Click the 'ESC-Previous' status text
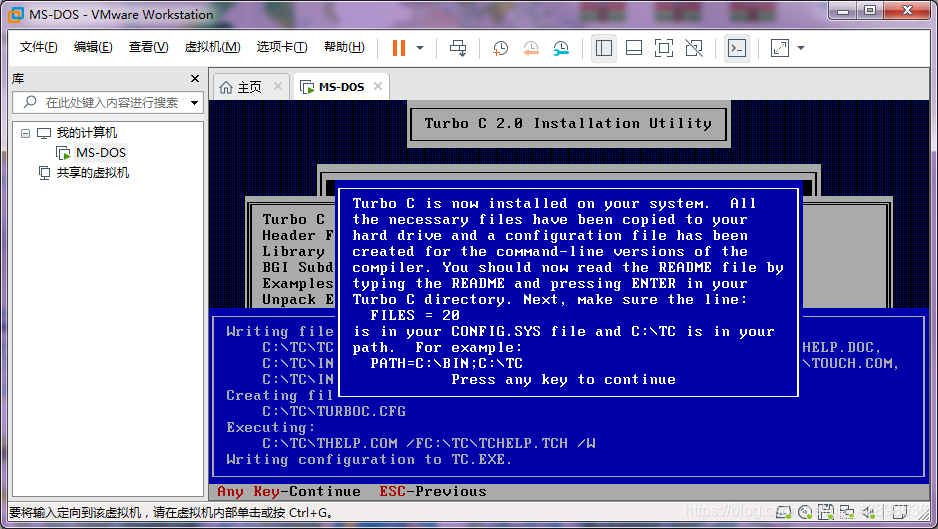The width and height of the screenshot is (938, 529). pos(433,492)
